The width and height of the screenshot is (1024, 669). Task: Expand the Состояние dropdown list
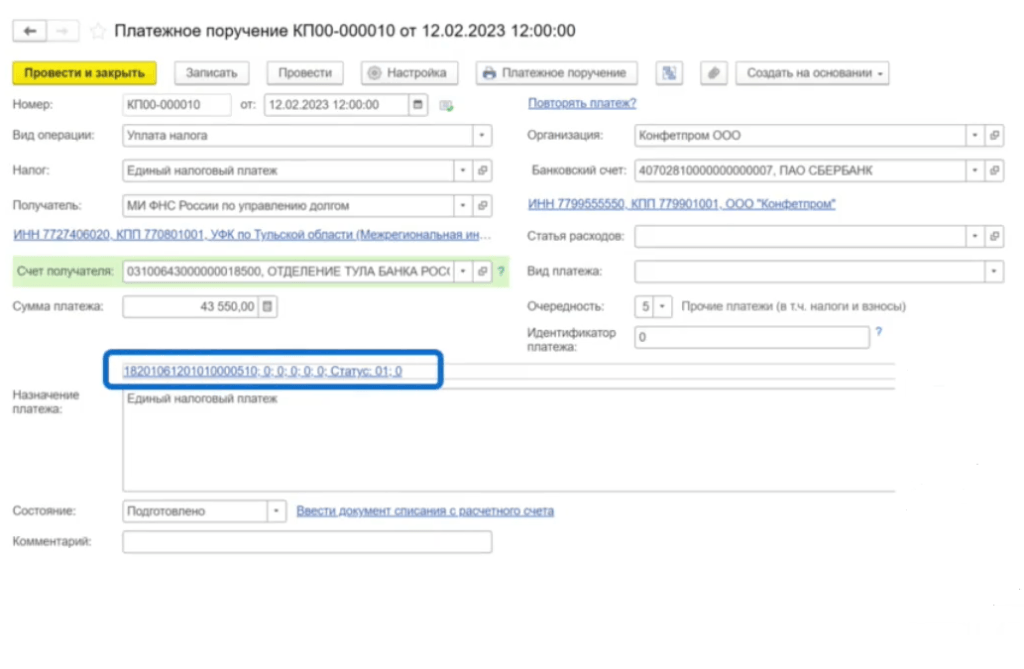tap(277, 511)
